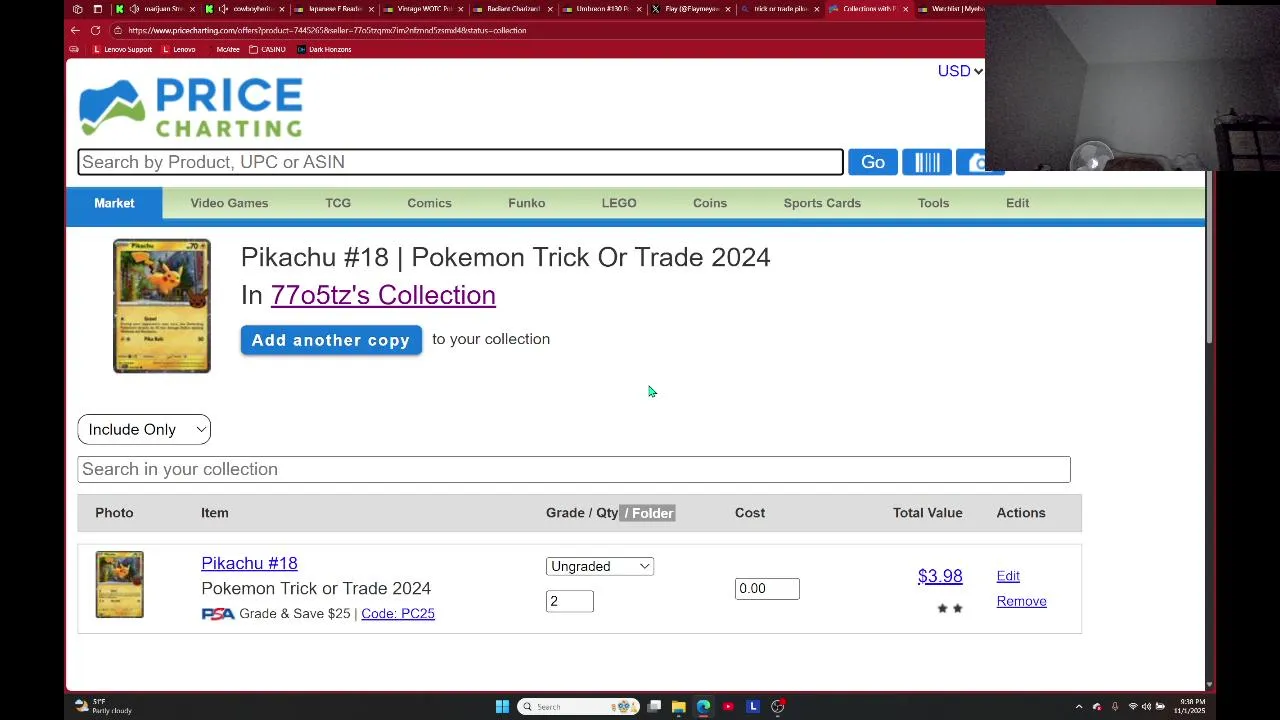Open Wi-Fi network tray icon

(1133, 707)
